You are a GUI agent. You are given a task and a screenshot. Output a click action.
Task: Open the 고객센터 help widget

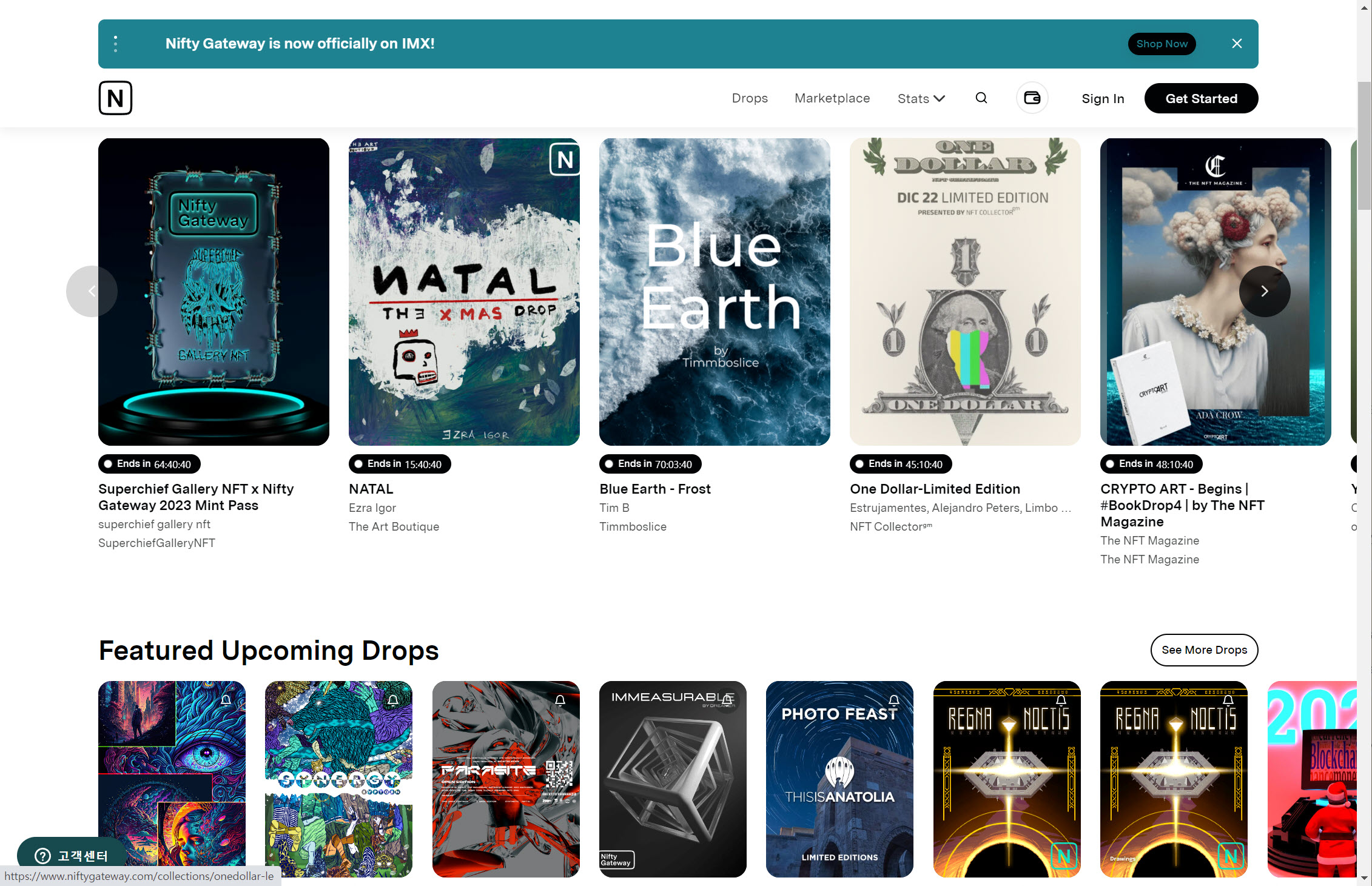click(x=72, y=856)
